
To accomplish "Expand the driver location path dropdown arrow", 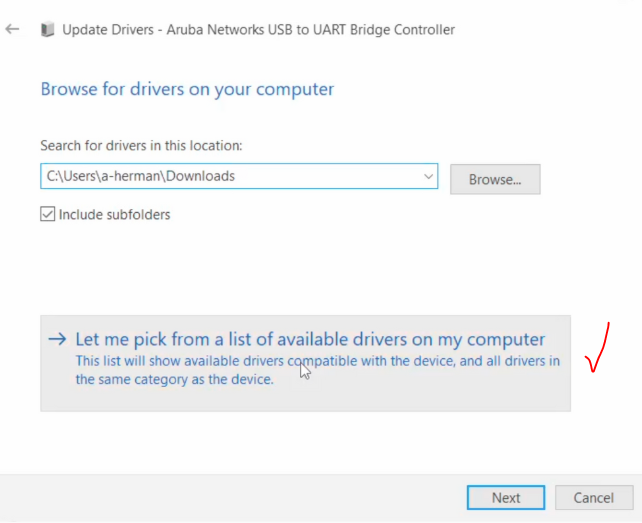I will (x=429, y=176).
